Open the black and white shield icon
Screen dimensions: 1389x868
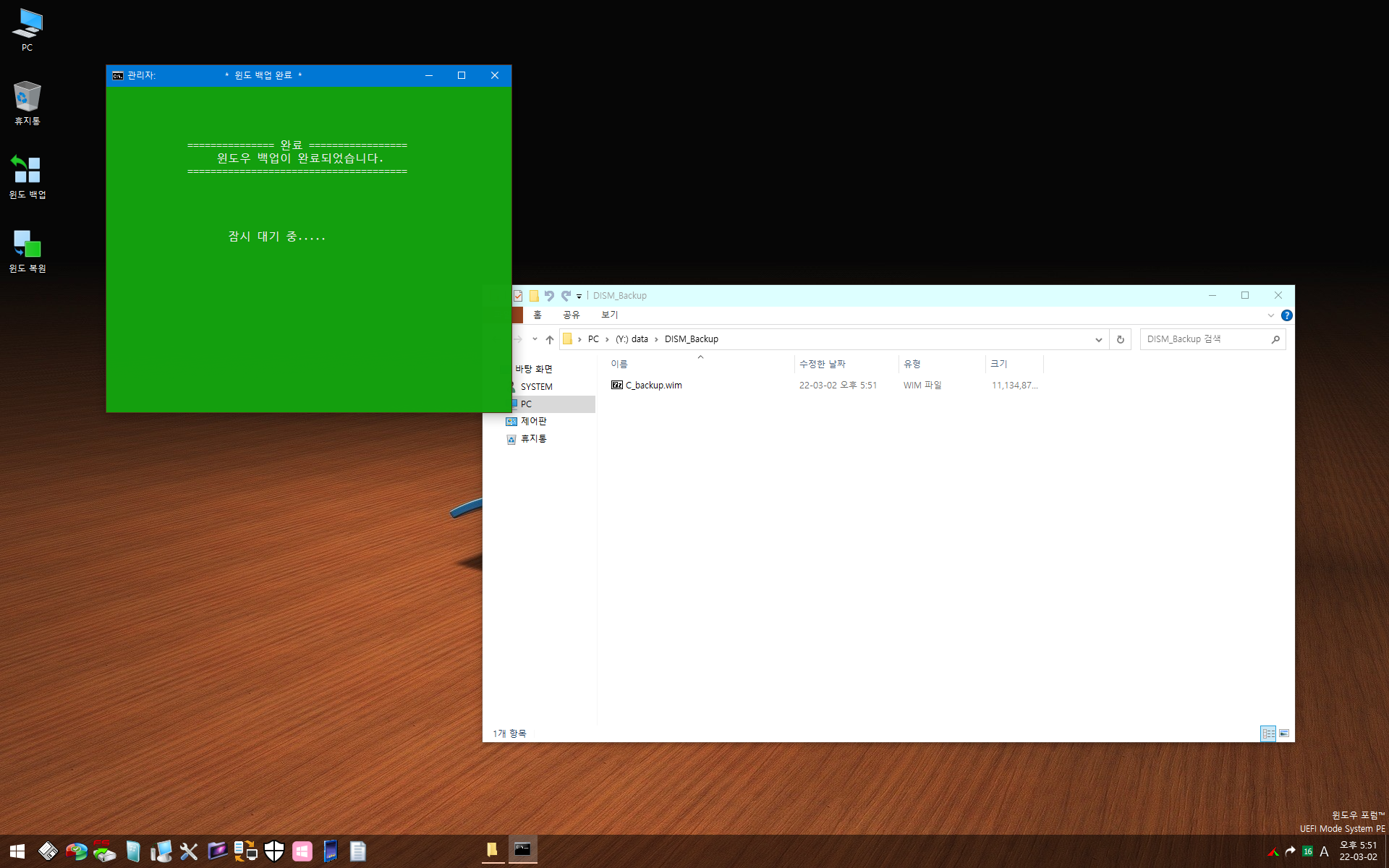[274, 851]
